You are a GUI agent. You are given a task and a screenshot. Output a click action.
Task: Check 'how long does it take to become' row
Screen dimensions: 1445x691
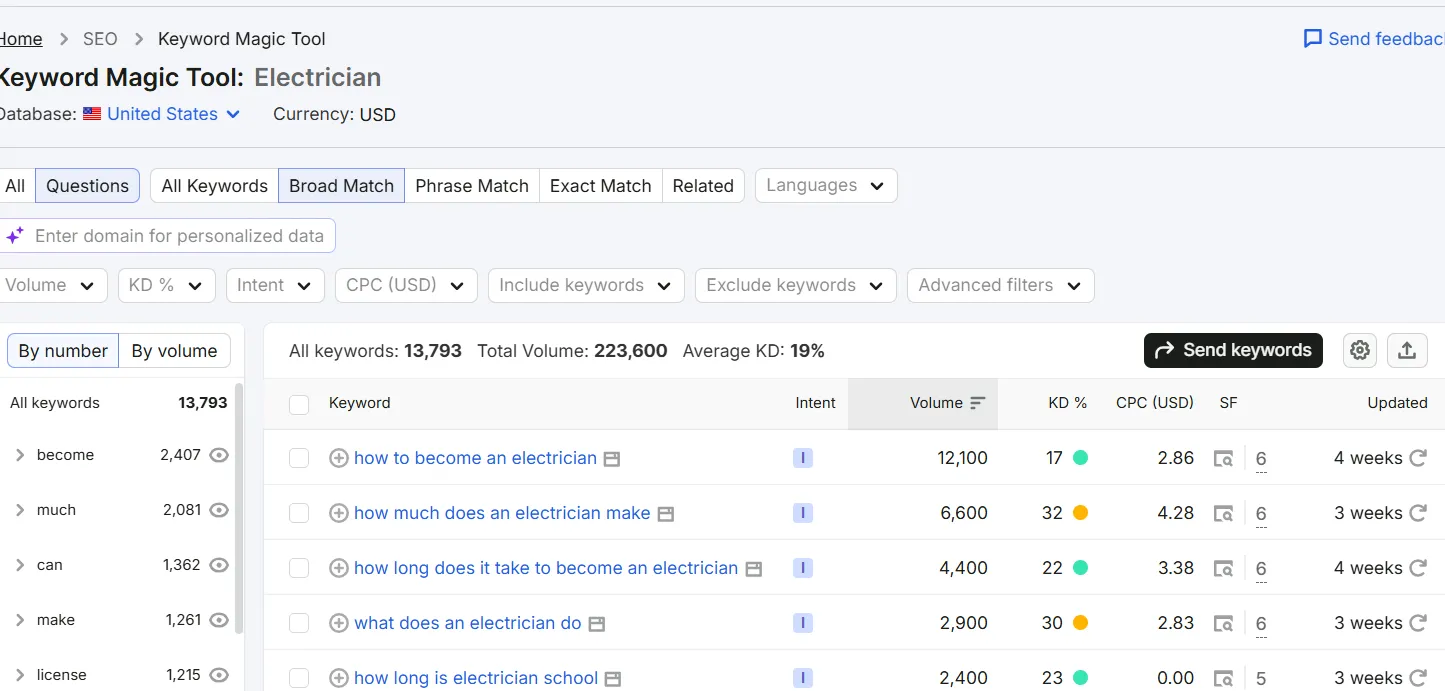(299, 568)
